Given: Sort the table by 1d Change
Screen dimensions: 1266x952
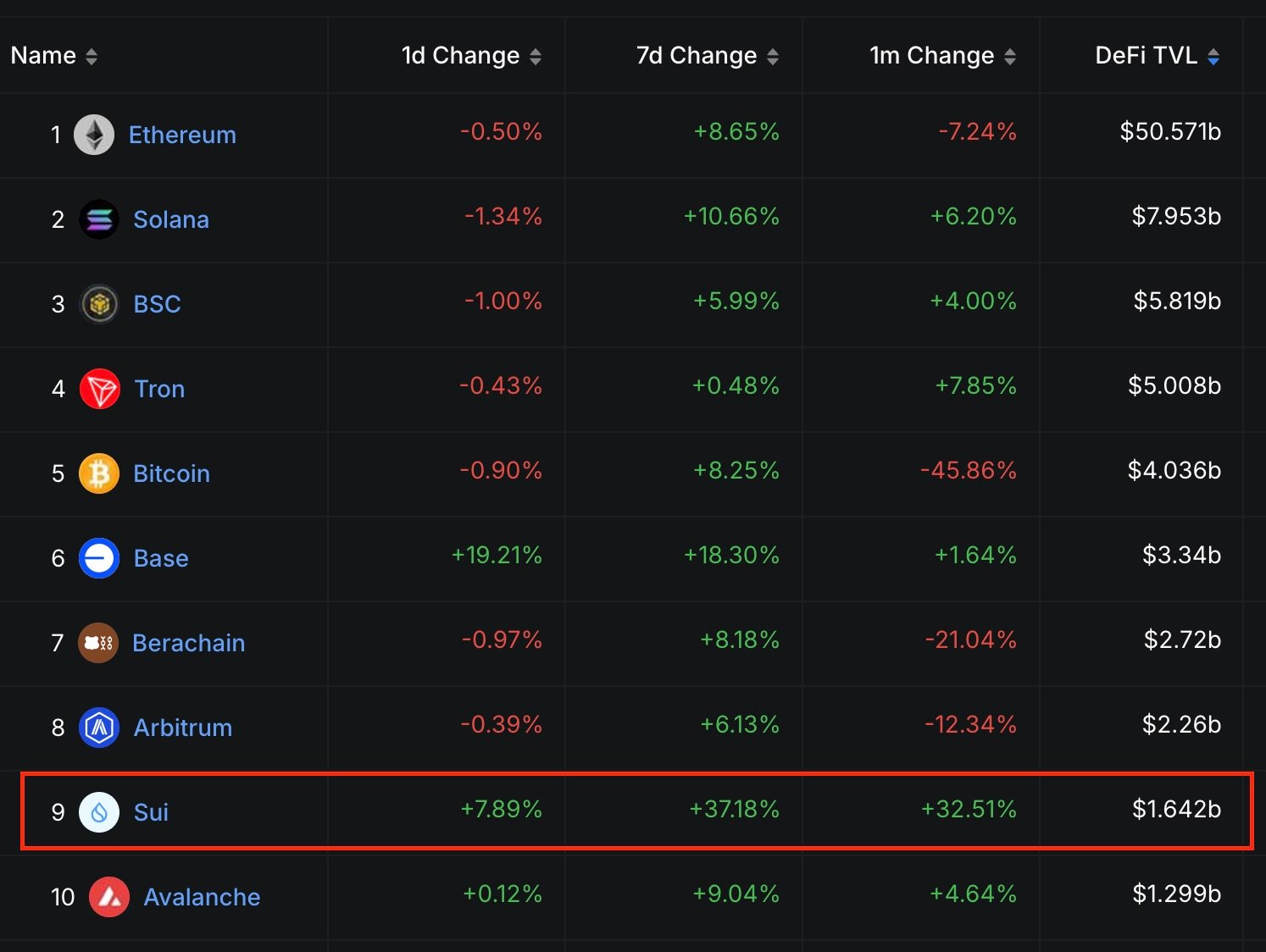Looking at the screenshot, I should (x=536, y=55).
